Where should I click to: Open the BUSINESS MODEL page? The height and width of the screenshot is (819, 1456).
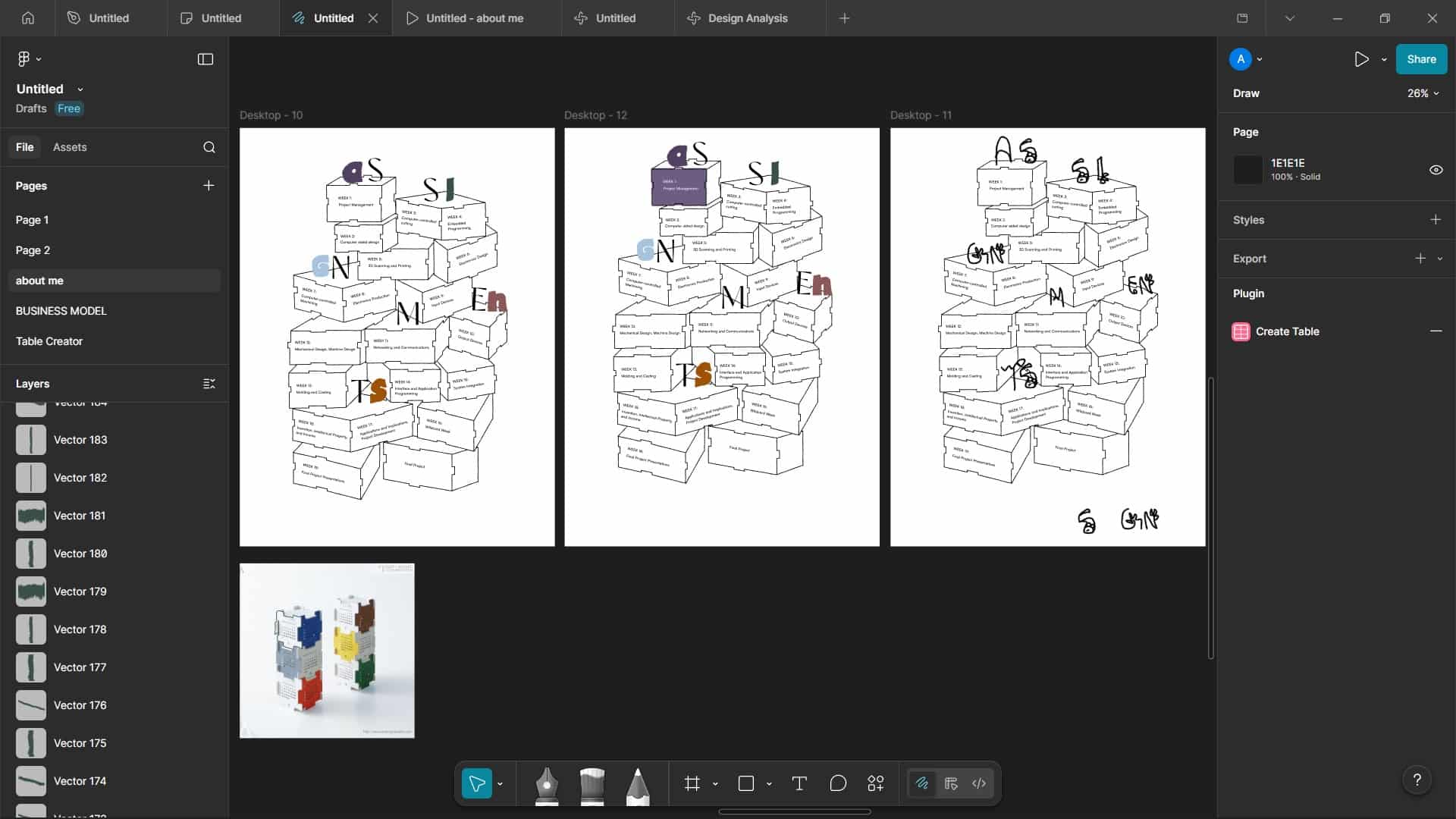61,311
